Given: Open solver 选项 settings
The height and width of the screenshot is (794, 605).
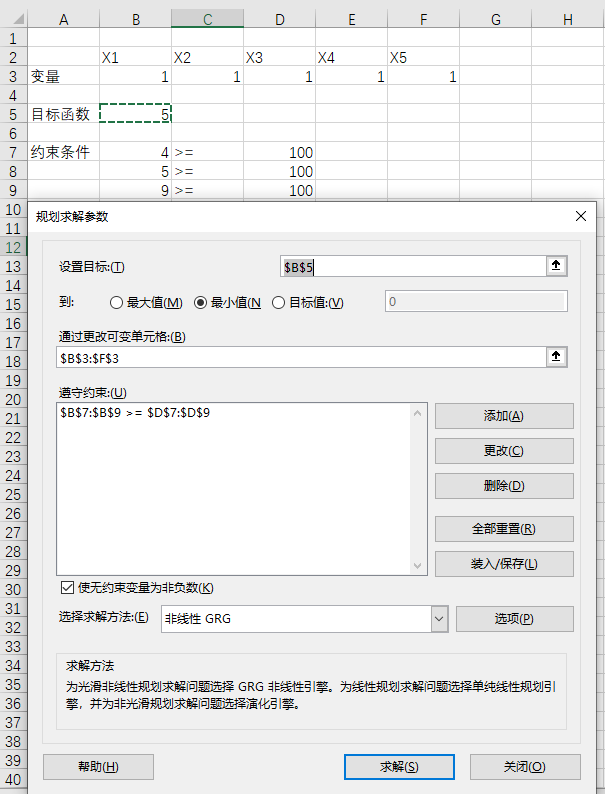Looking at the screenshot, I should (x=514, y=619).
